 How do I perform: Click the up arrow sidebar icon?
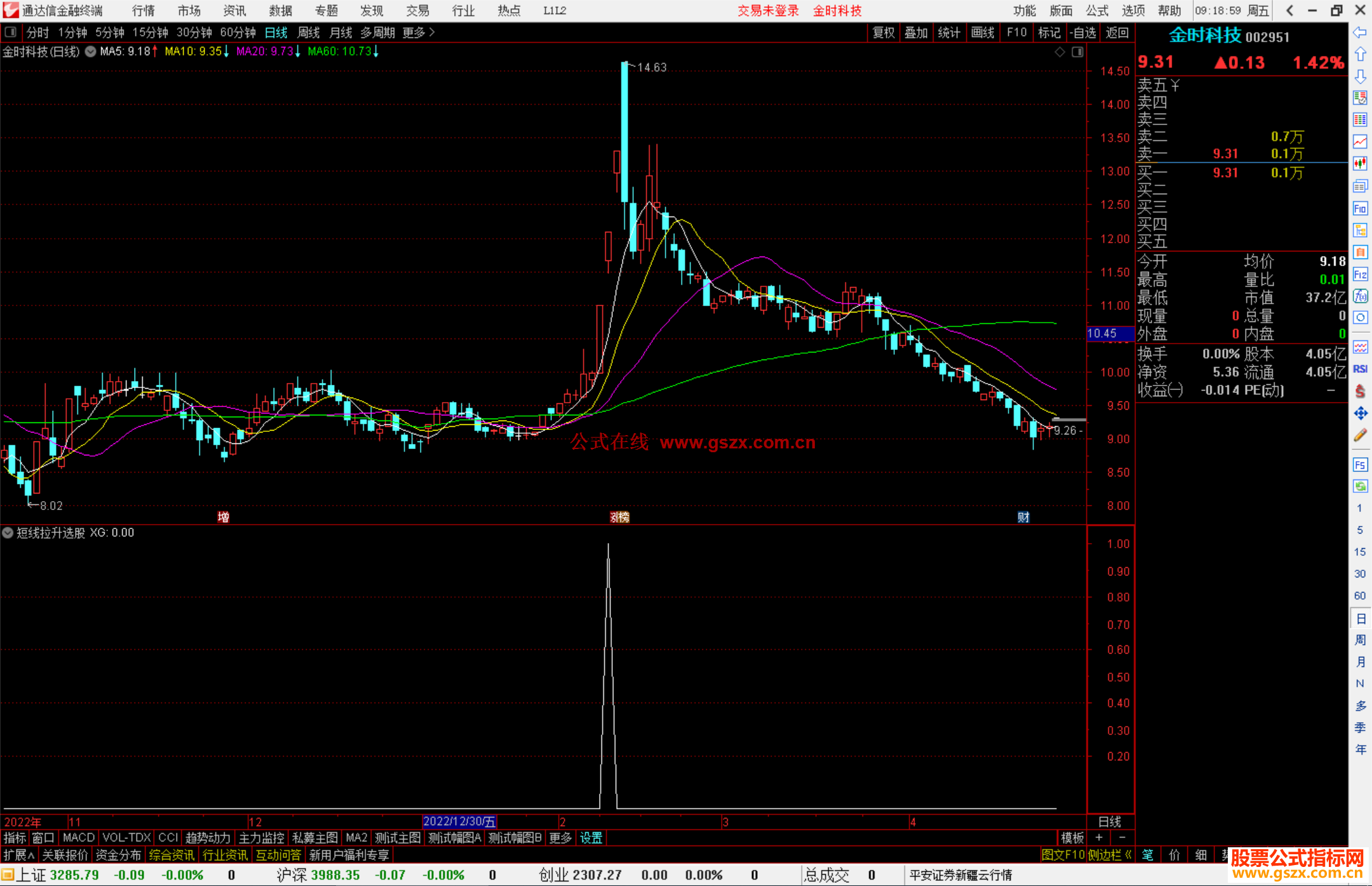point(1360,55)
